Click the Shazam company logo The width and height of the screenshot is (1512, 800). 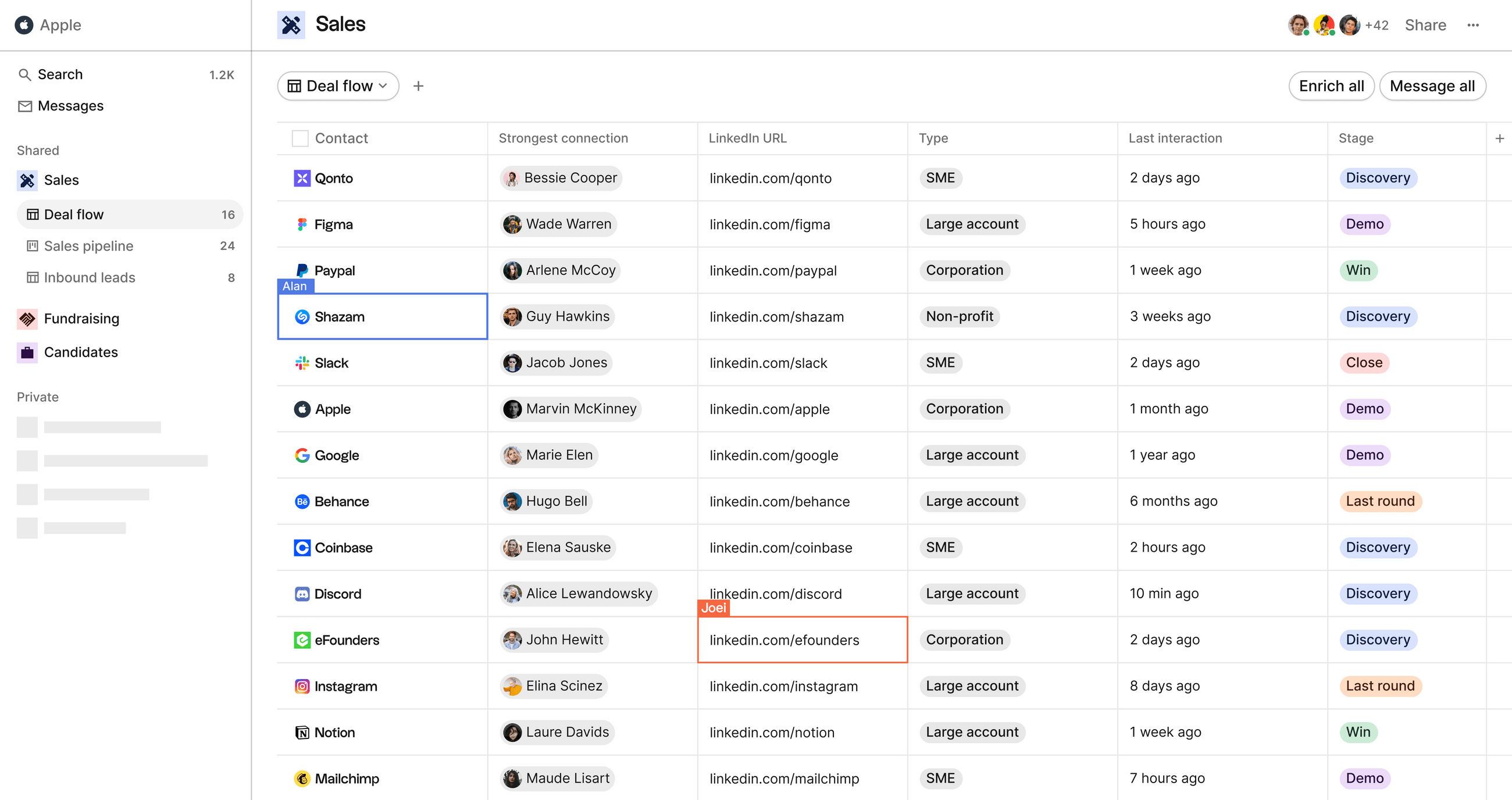click(x=301, y=316)
